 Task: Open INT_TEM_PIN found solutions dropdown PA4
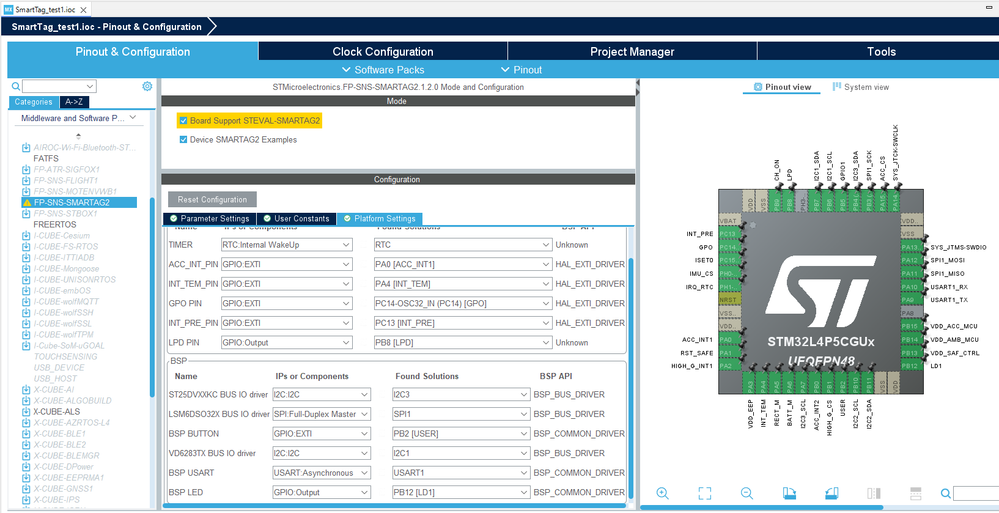[x=463, y=284]
